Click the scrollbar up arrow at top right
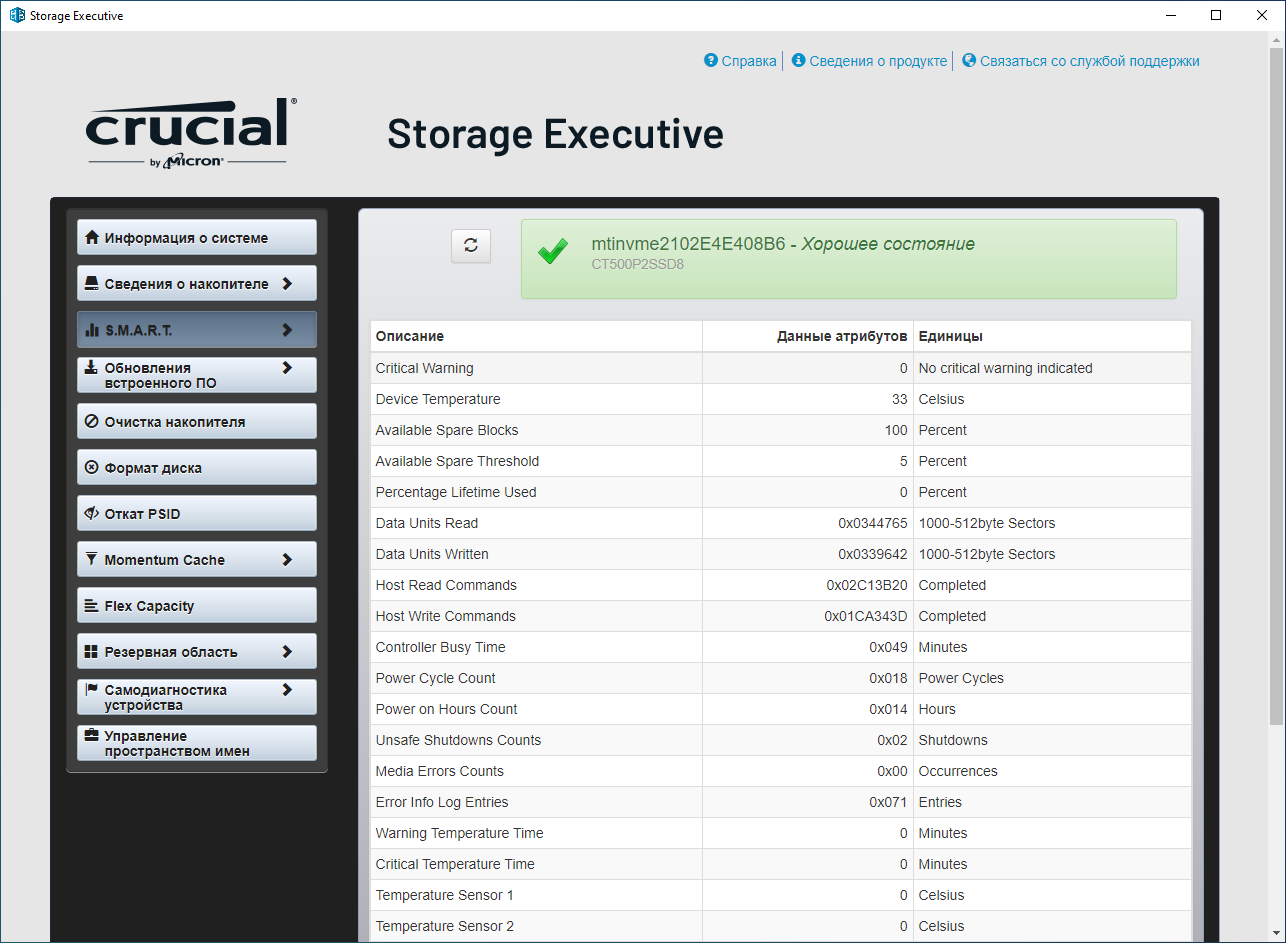The image size is (1286, 943). pos(1276,39)
